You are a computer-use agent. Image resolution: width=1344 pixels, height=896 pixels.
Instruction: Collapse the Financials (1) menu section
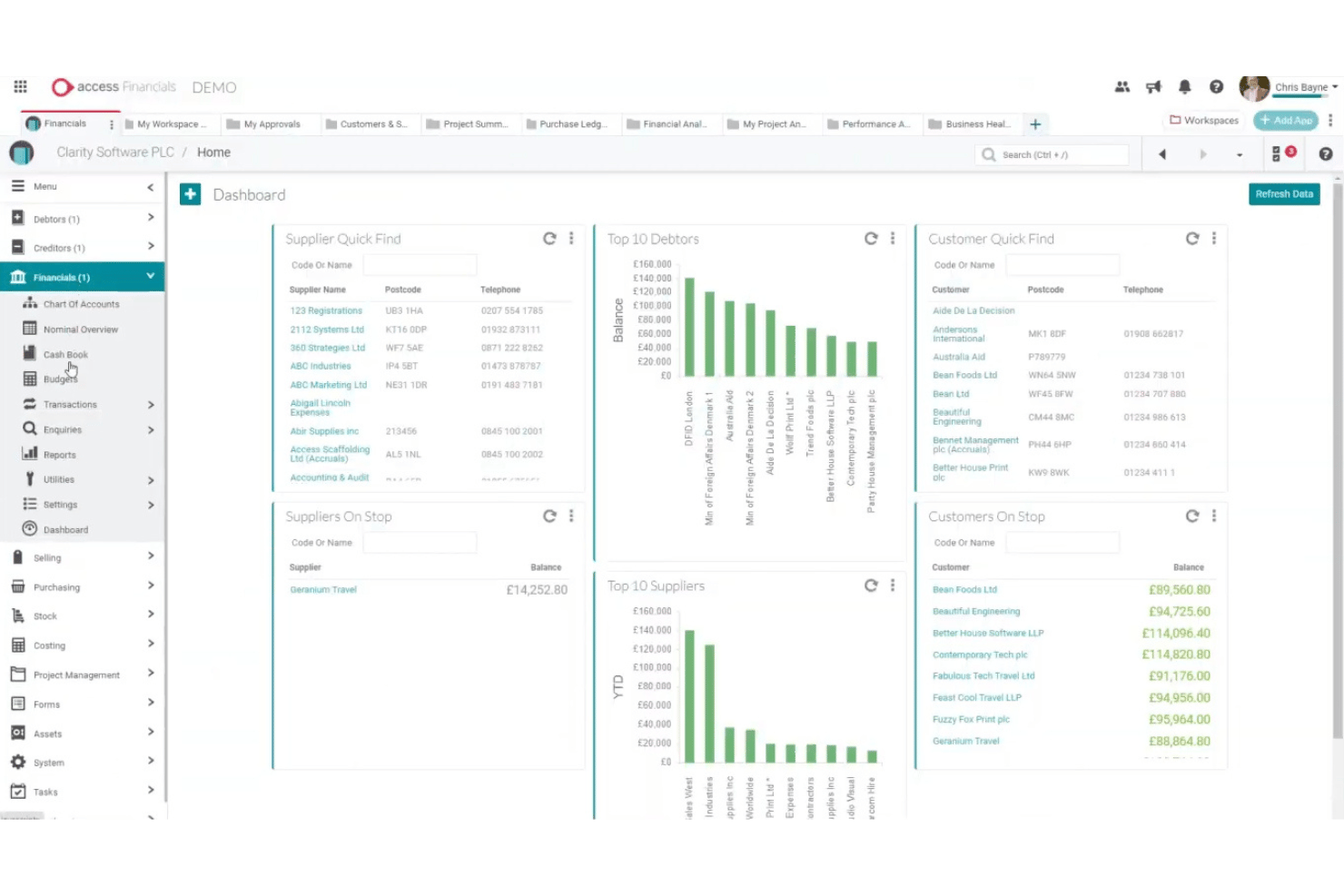click(x=150, y=276)
